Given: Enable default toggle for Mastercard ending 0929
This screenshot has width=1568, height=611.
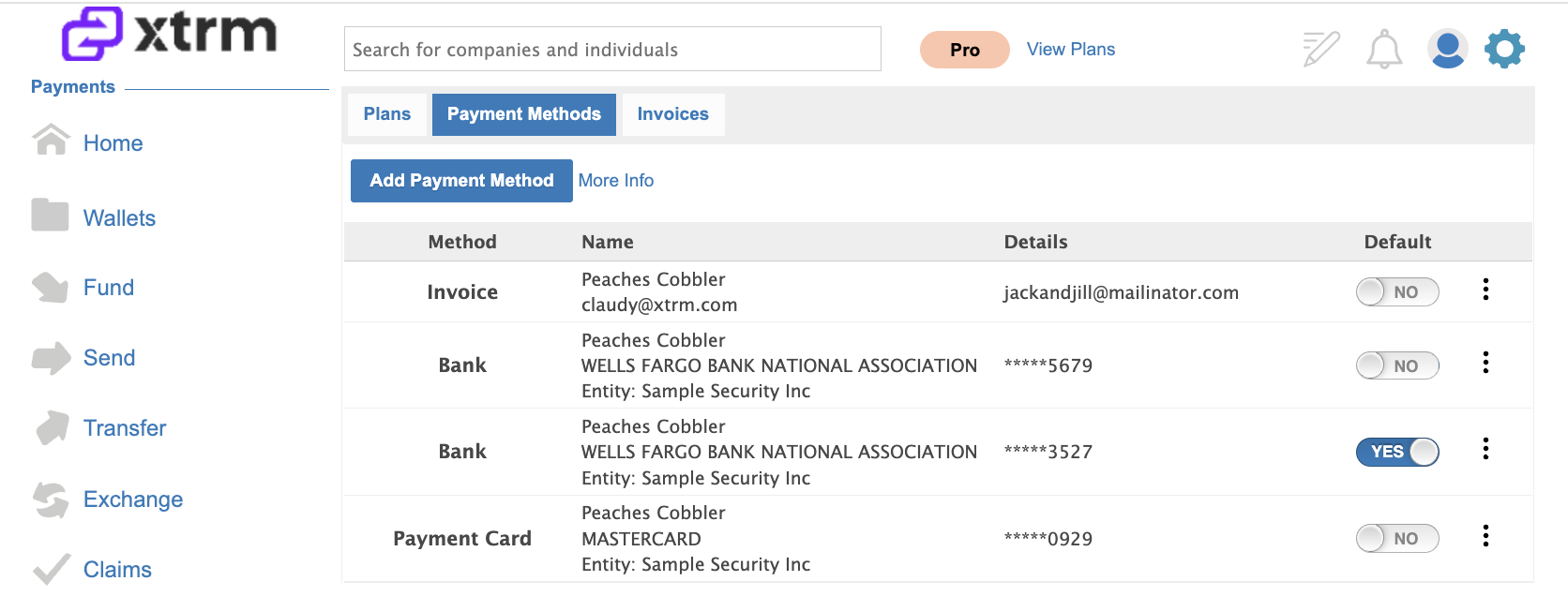Looking at the screenshot, I should (x=1397, y=538).
